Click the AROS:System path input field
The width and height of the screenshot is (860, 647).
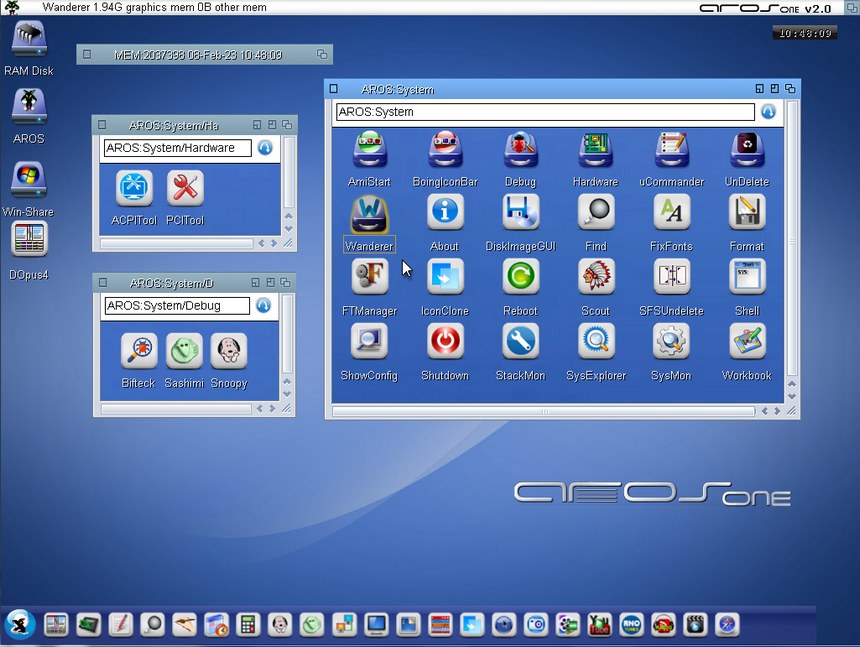[x=545, y=112]
